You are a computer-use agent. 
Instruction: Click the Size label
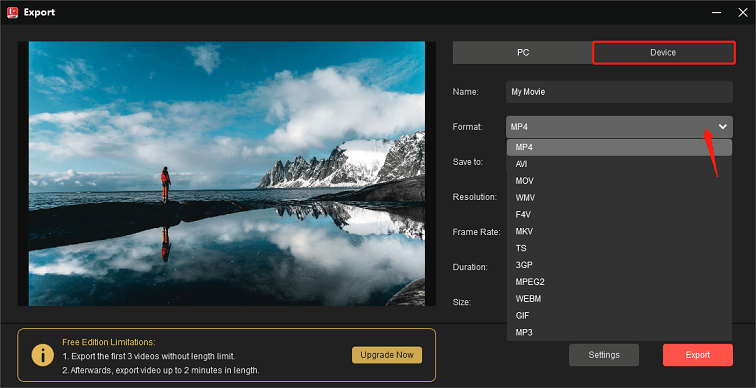(462, 302)
